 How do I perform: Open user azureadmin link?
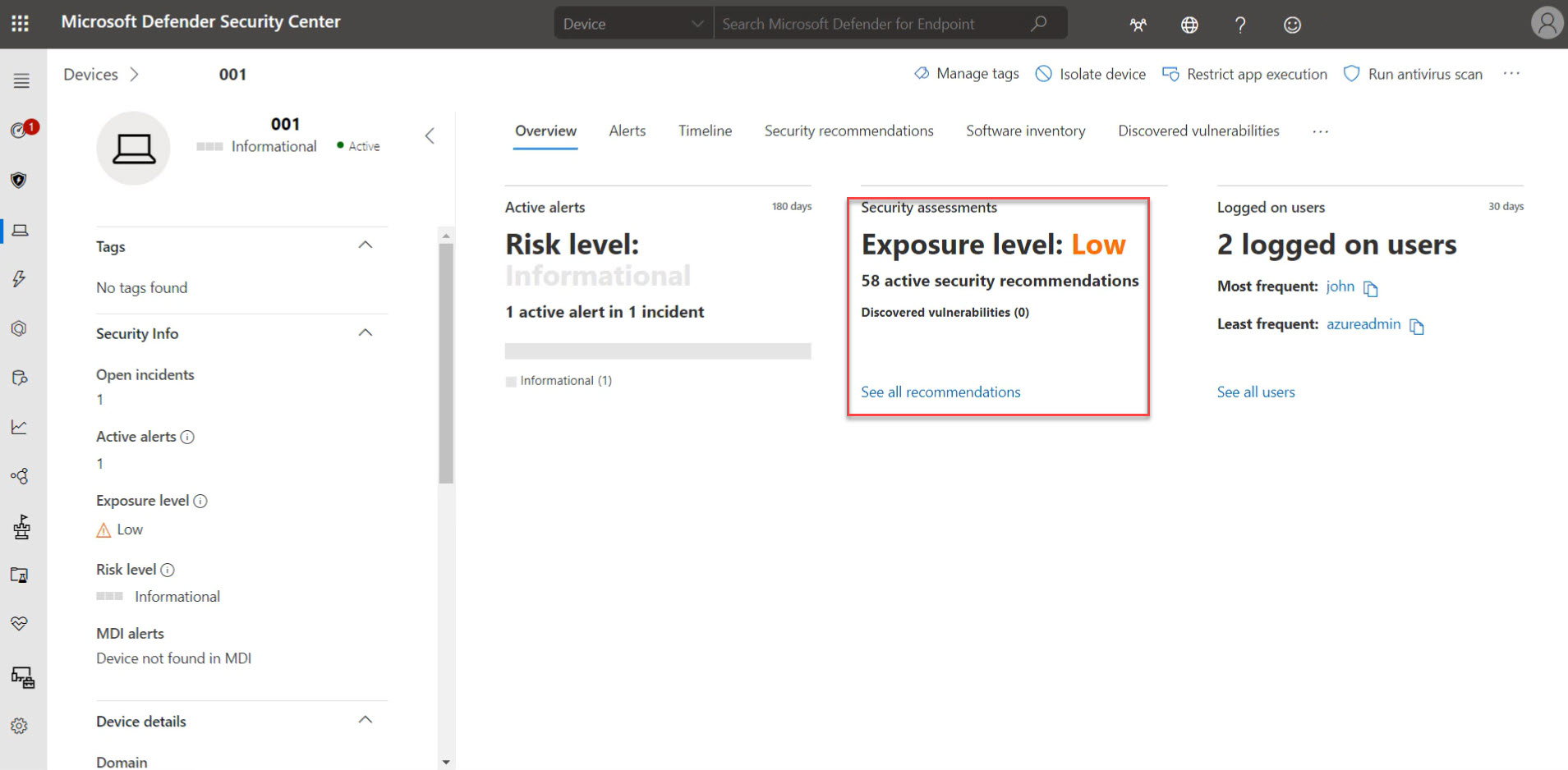tap(1363, 324)
